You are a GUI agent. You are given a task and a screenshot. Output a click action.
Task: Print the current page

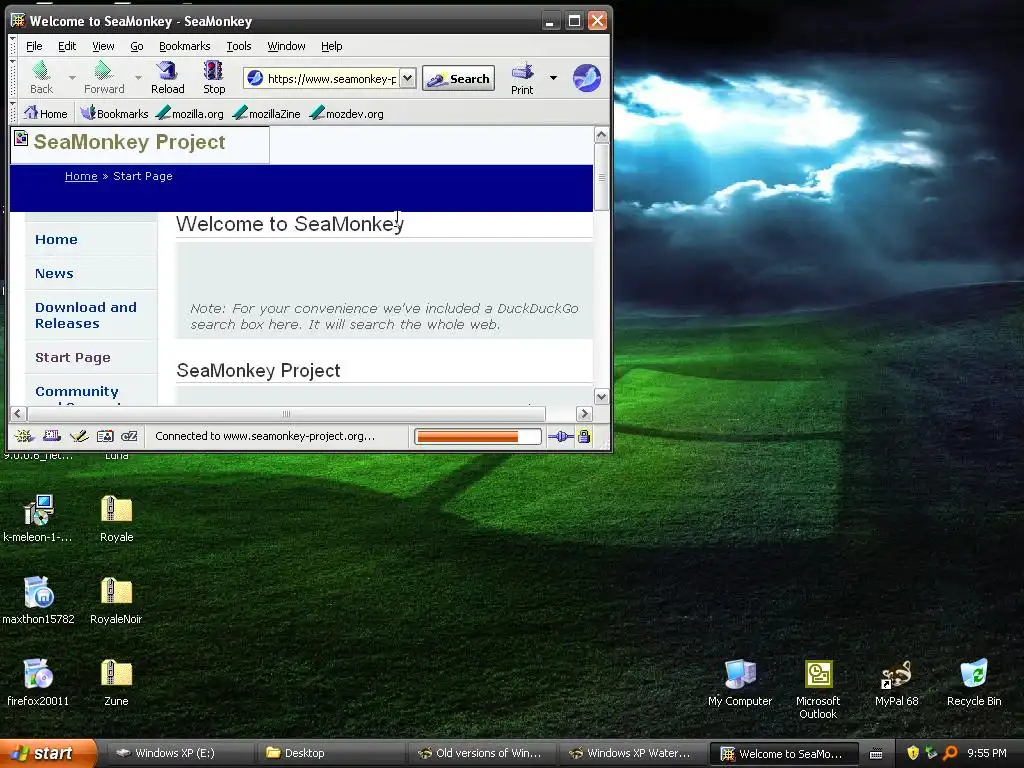pyautogui.click(x=522, y=79)
